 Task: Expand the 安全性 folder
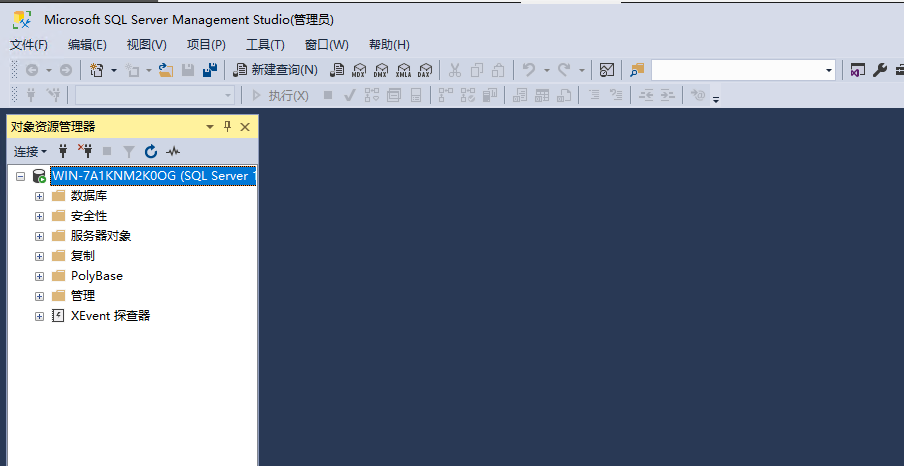coord(39,216)
